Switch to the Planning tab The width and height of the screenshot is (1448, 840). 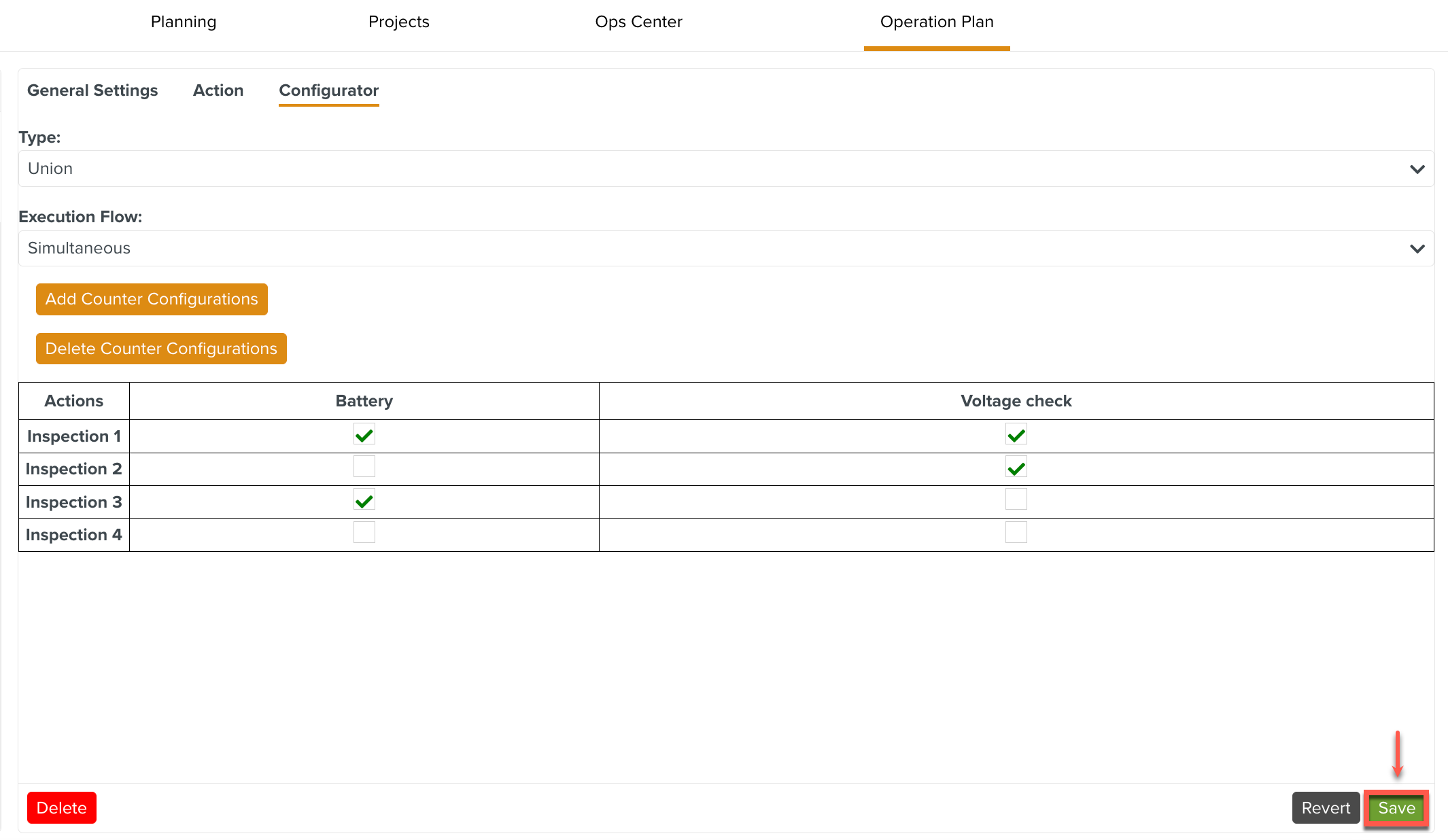pyautogui.click(x=183, y=22)
